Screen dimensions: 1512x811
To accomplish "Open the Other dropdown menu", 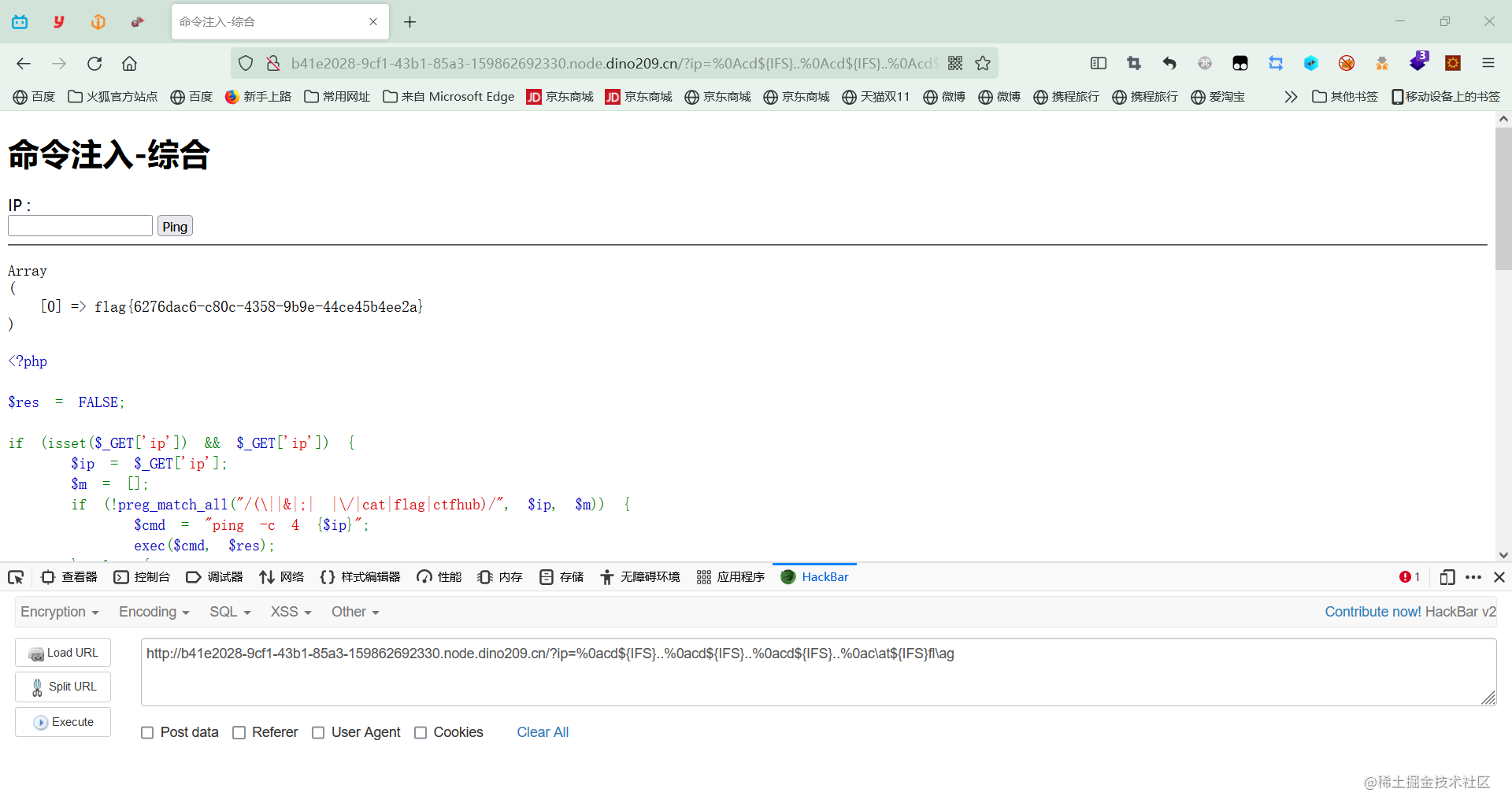I will click(x=355, y=612).
